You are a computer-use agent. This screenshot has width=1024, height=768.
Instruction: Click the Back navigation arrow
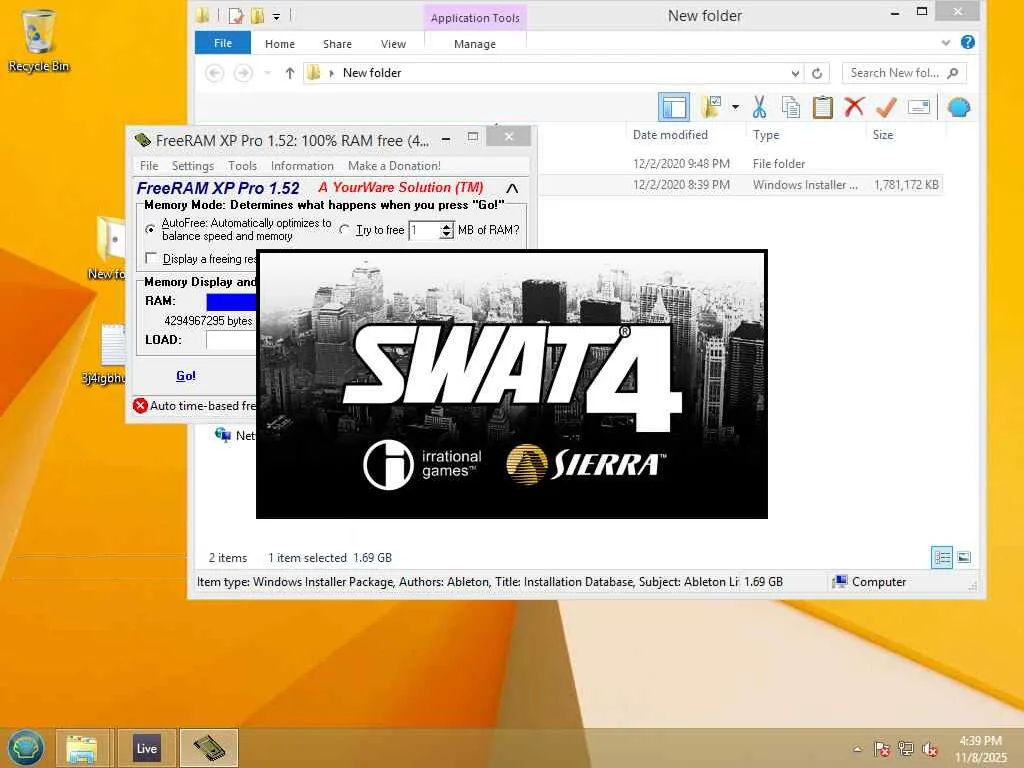coord(214,72)
